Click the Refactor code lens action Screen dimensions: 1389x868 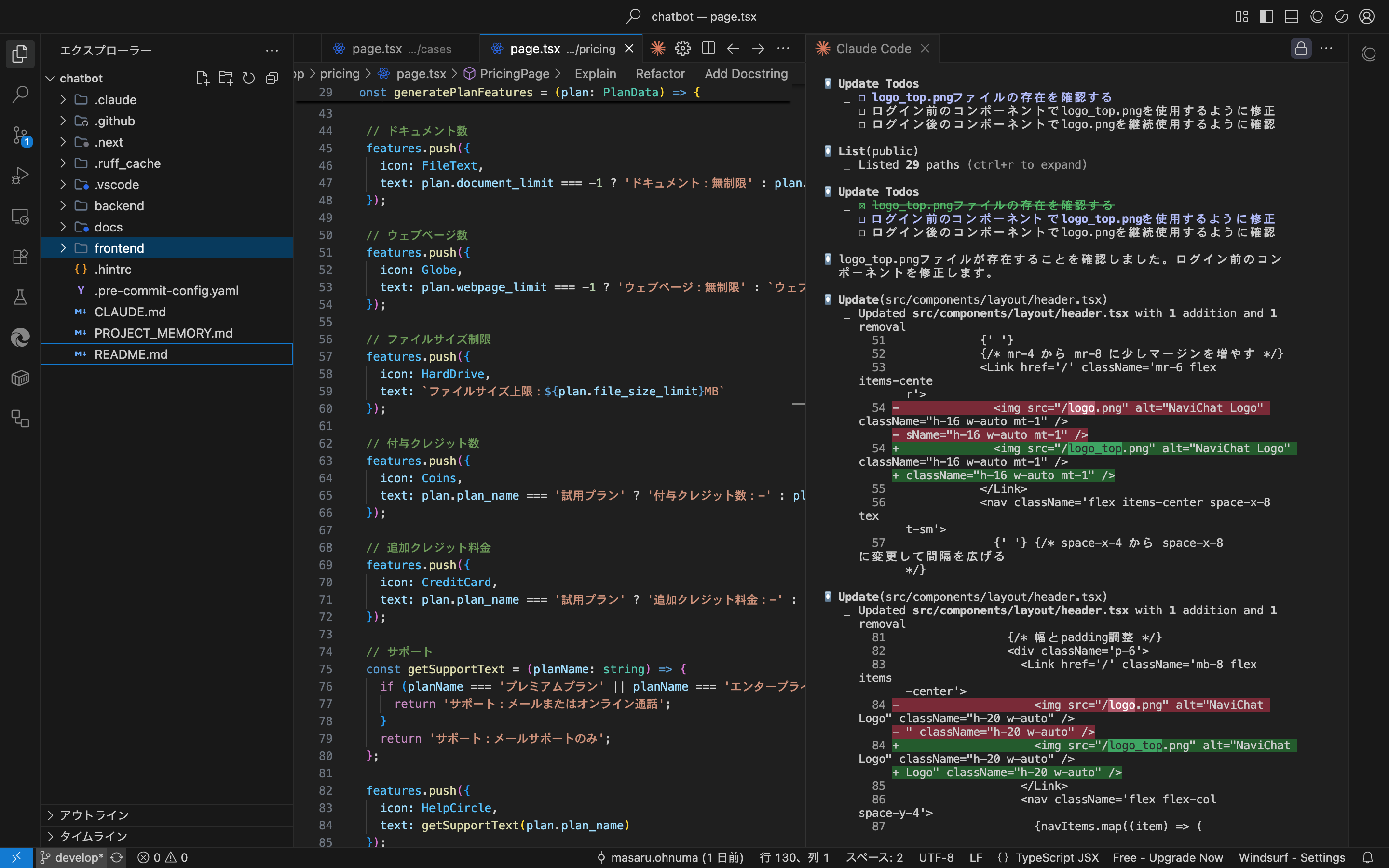(x=660, y=74)
